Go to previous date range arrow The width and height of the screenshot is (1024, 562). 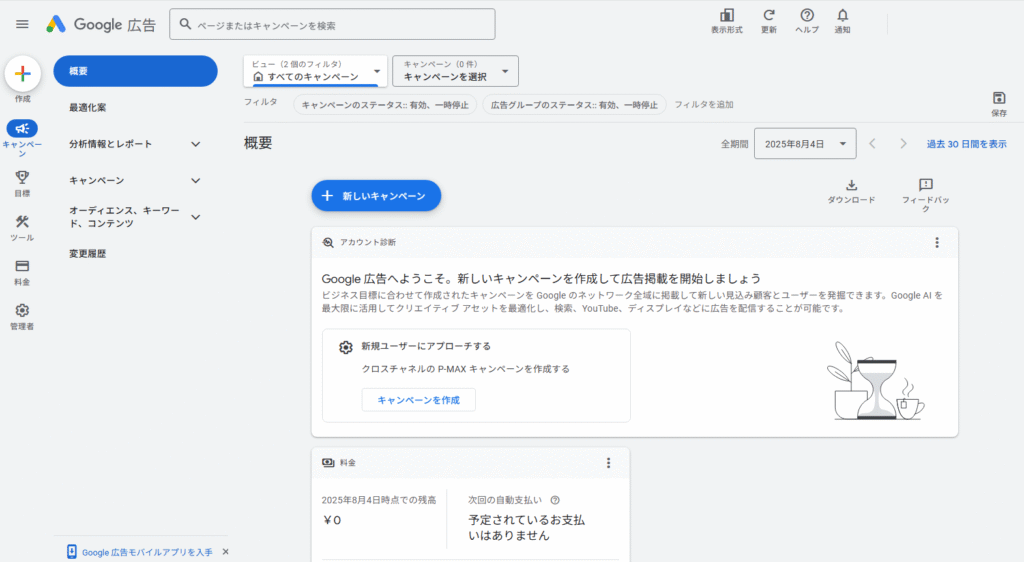point(872,144)
